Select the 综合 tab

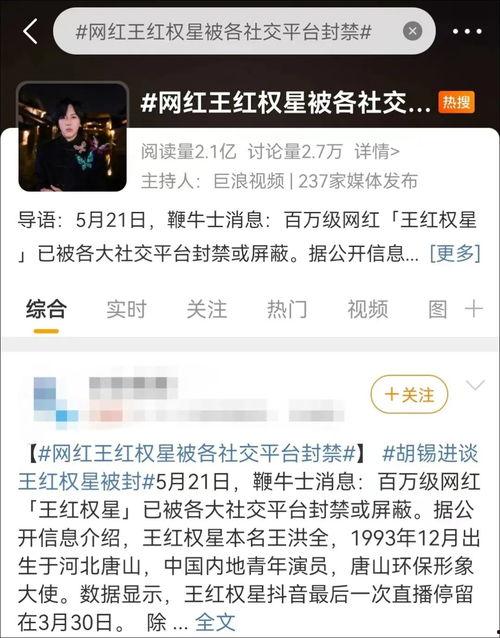46,309
